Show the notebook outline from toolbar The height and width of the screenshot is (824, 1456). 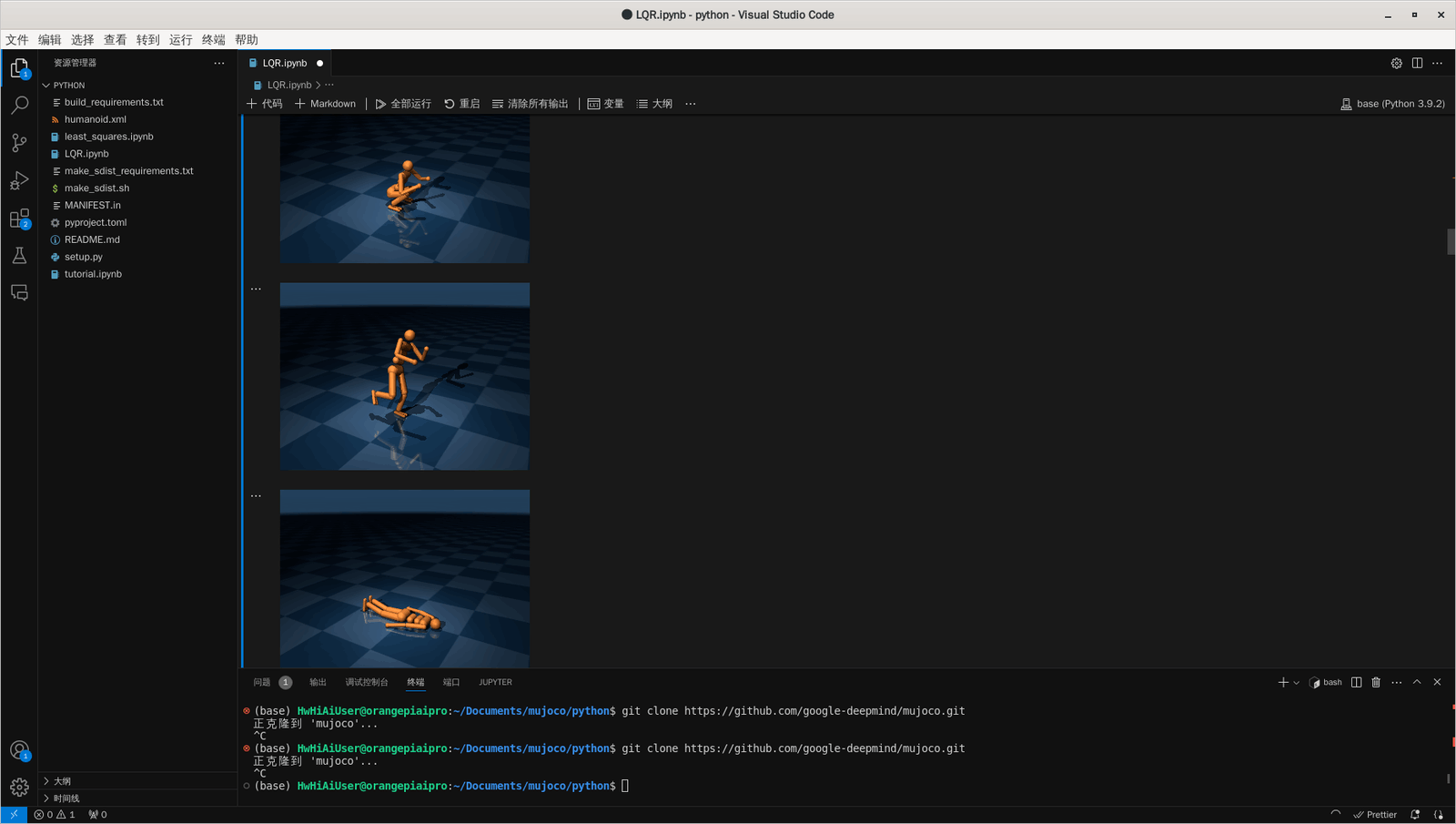(655, 104)
